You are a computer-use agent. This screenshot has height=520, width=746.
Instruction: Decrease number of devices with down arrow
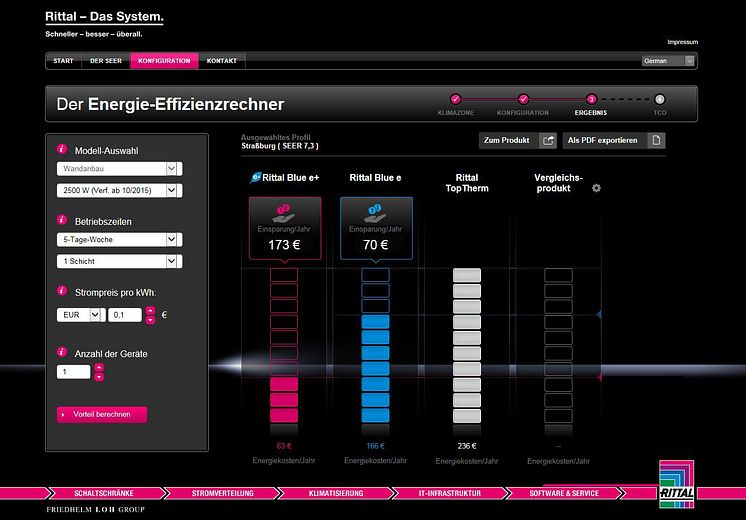[x=99, y=377]
